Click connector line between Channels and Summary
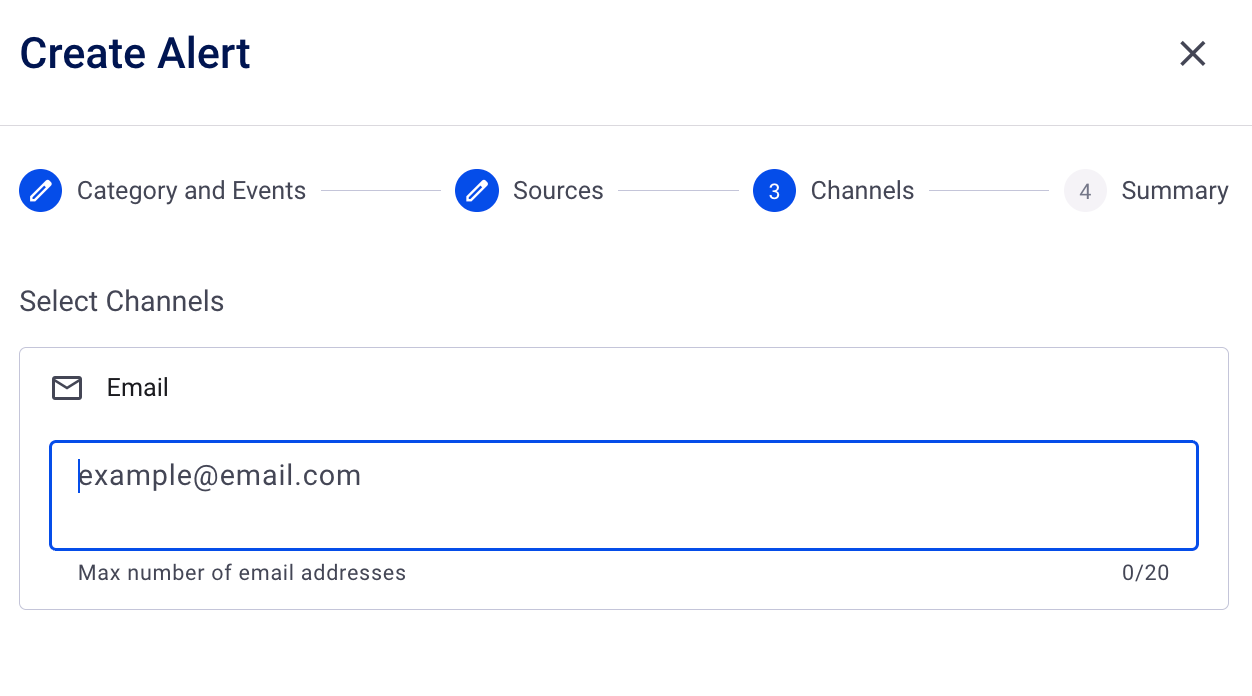Screen dimensions: 1252x696 pyautogui.click(x=988, y=191)
